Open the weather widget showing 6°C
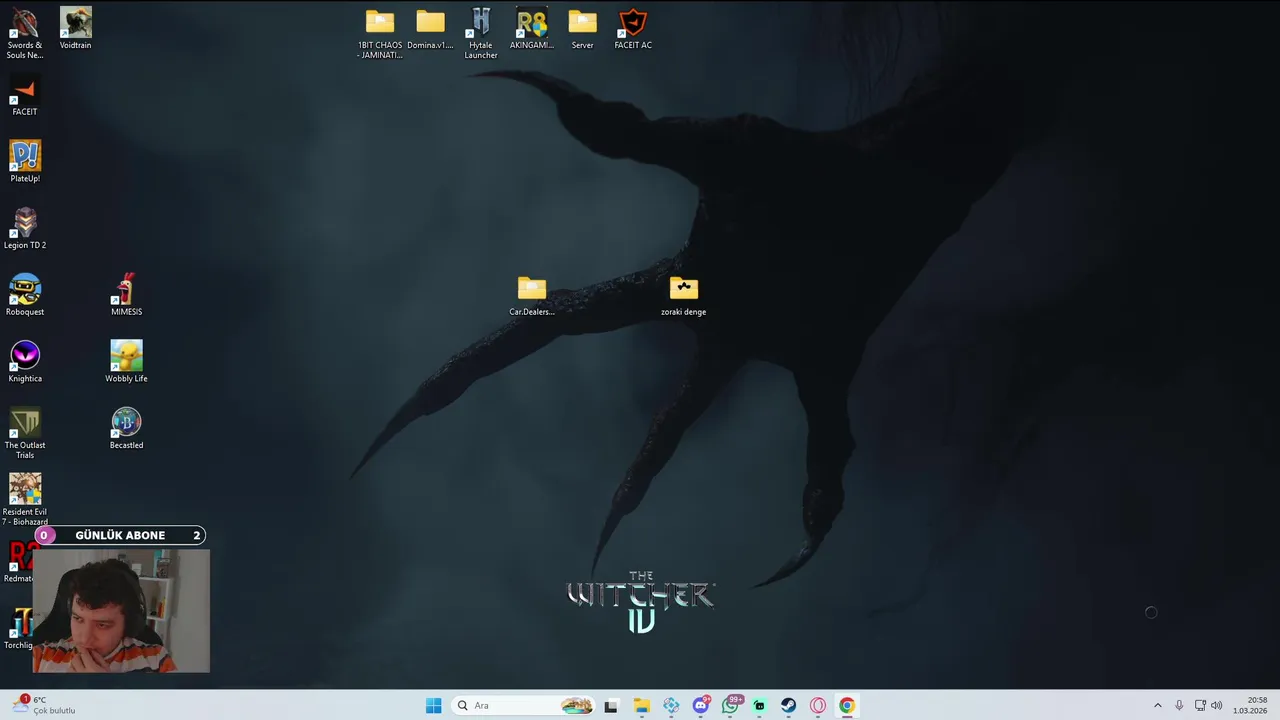 tap(44, 705)
